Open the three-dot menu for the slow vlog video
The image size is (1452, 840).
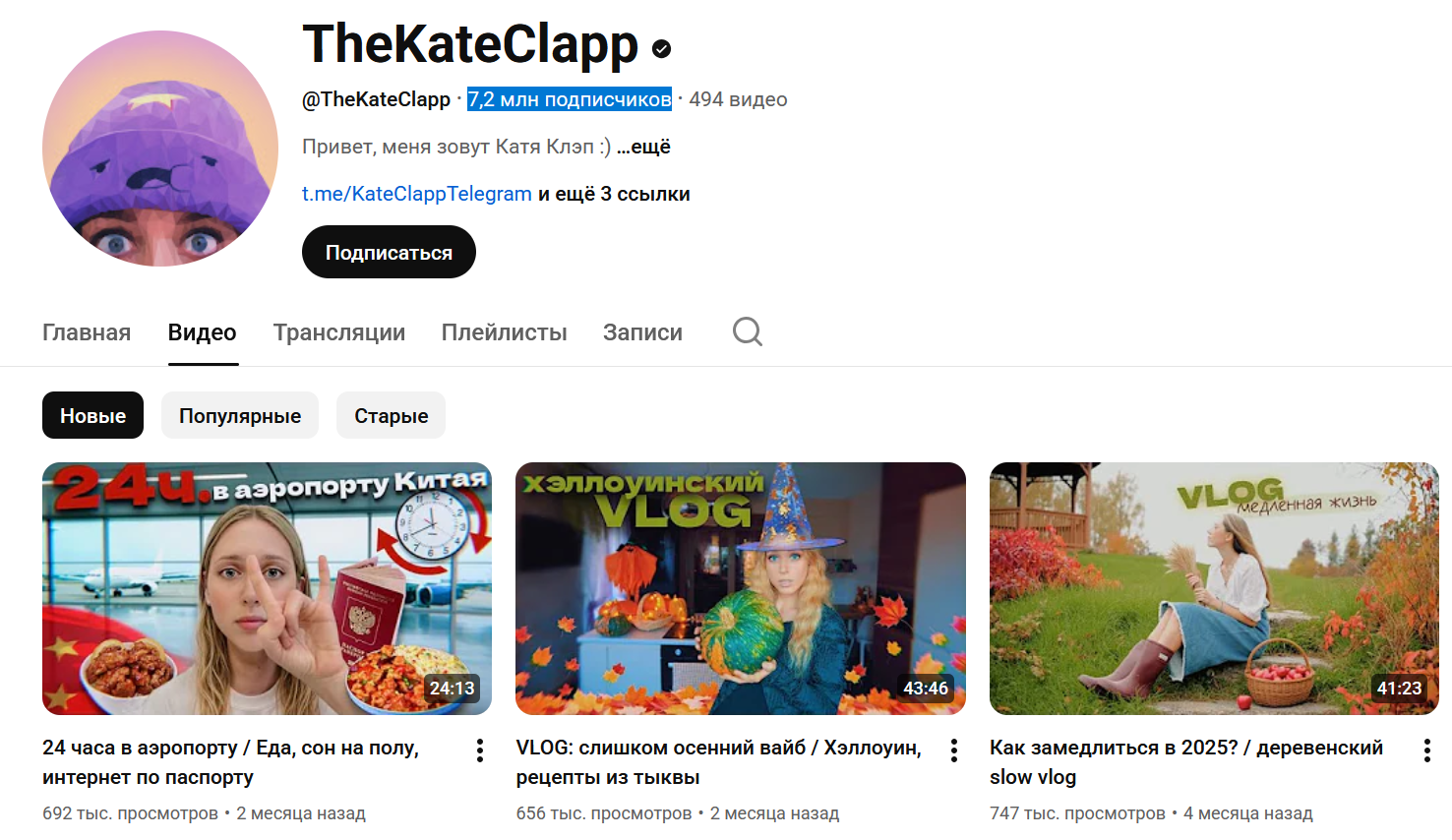point(1427,750)
